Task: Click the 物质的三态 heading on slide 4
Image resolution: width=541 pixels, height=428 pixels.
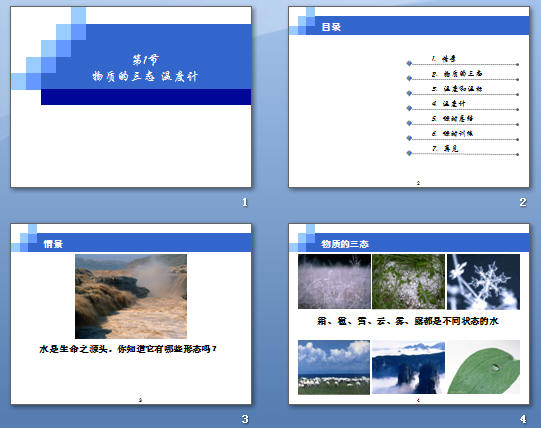Action: click(345, 244)
